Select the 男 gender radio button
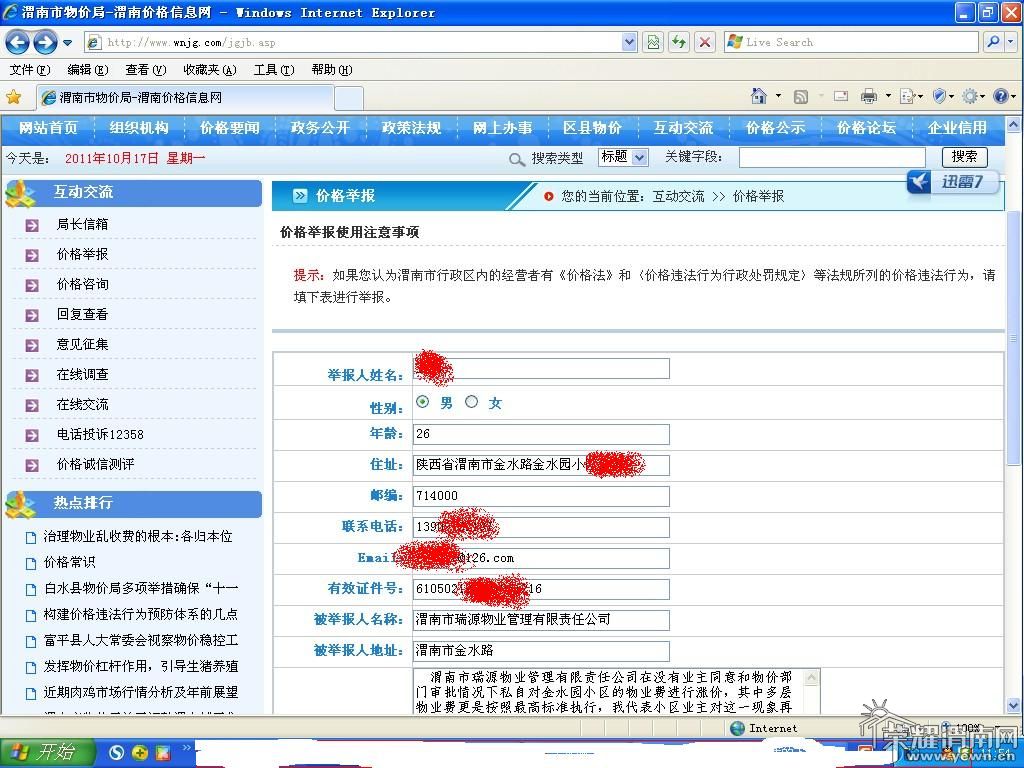Screen dimensions: 1024x768 point(423,402)
